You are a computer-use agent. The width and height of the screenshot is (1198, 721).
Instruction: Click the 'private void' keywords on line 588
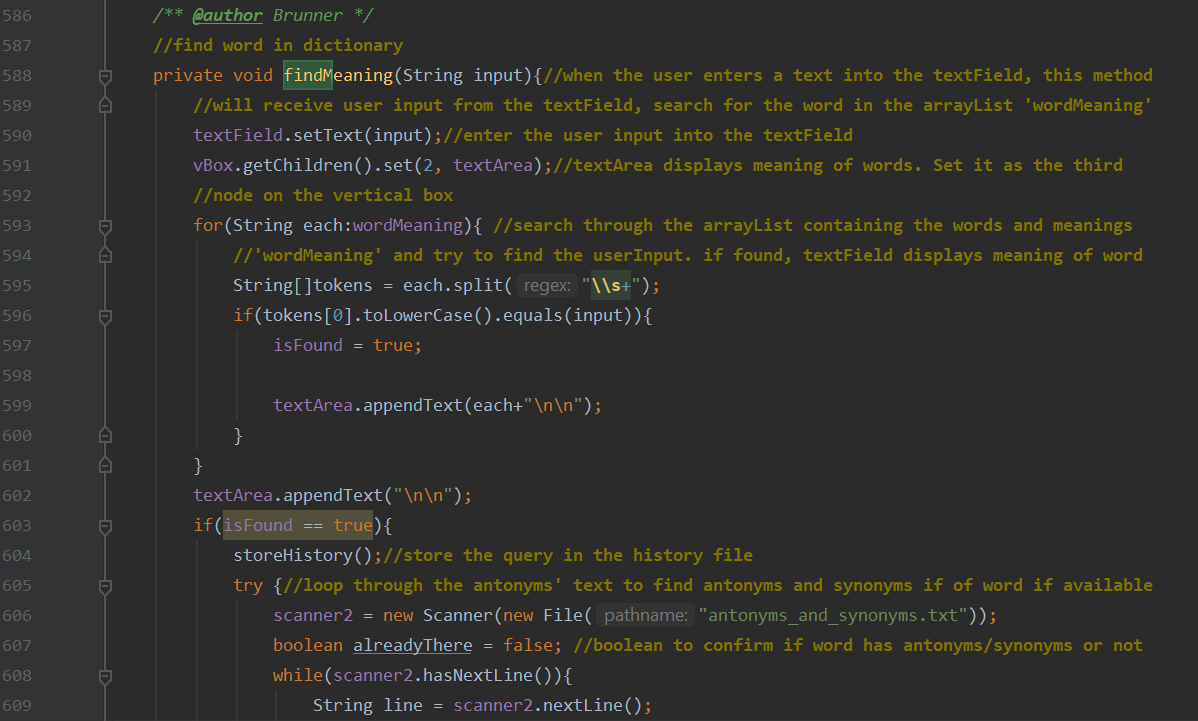point(212,76)
